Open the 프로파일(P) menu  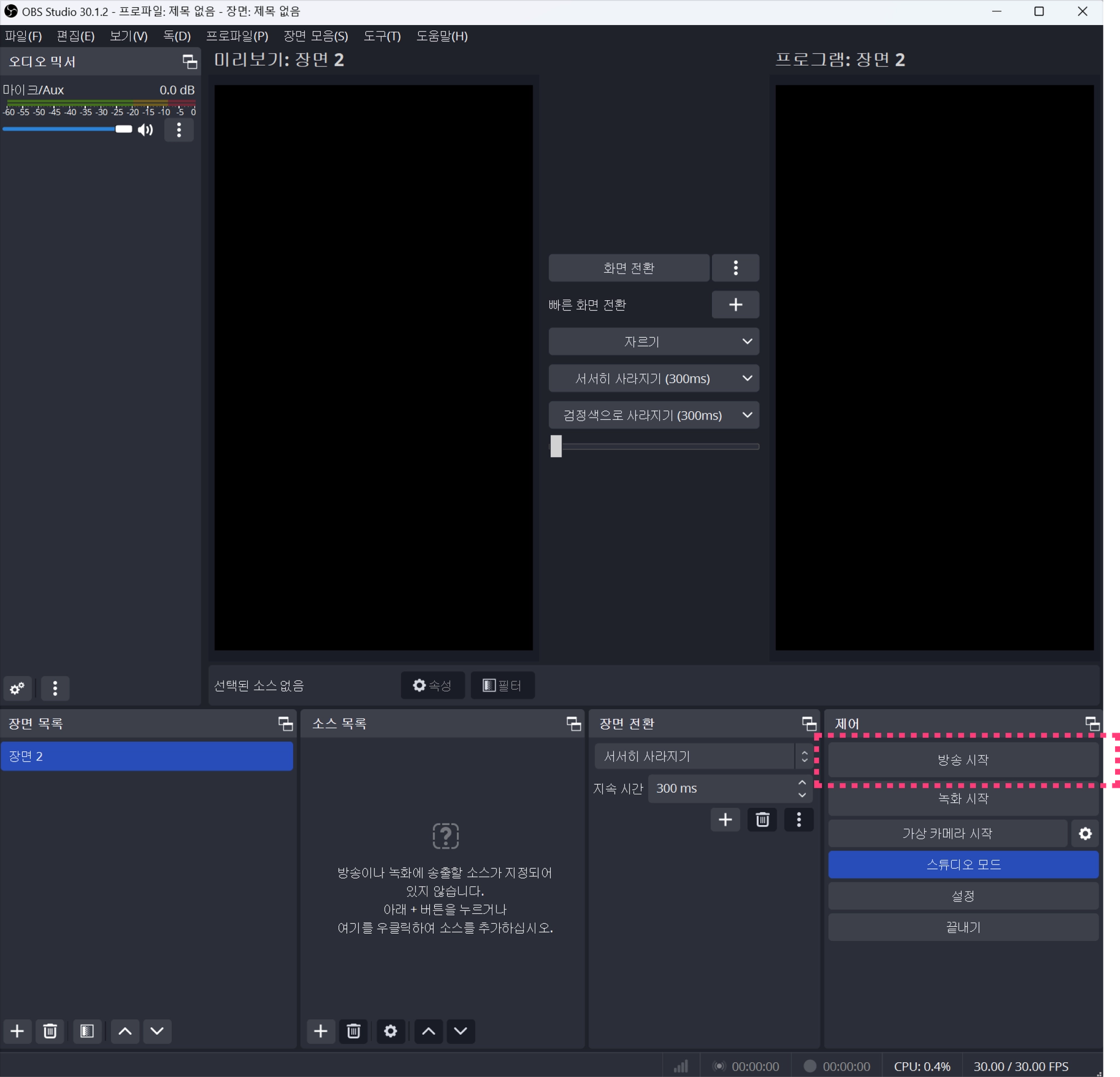click(x=237, y=36)
